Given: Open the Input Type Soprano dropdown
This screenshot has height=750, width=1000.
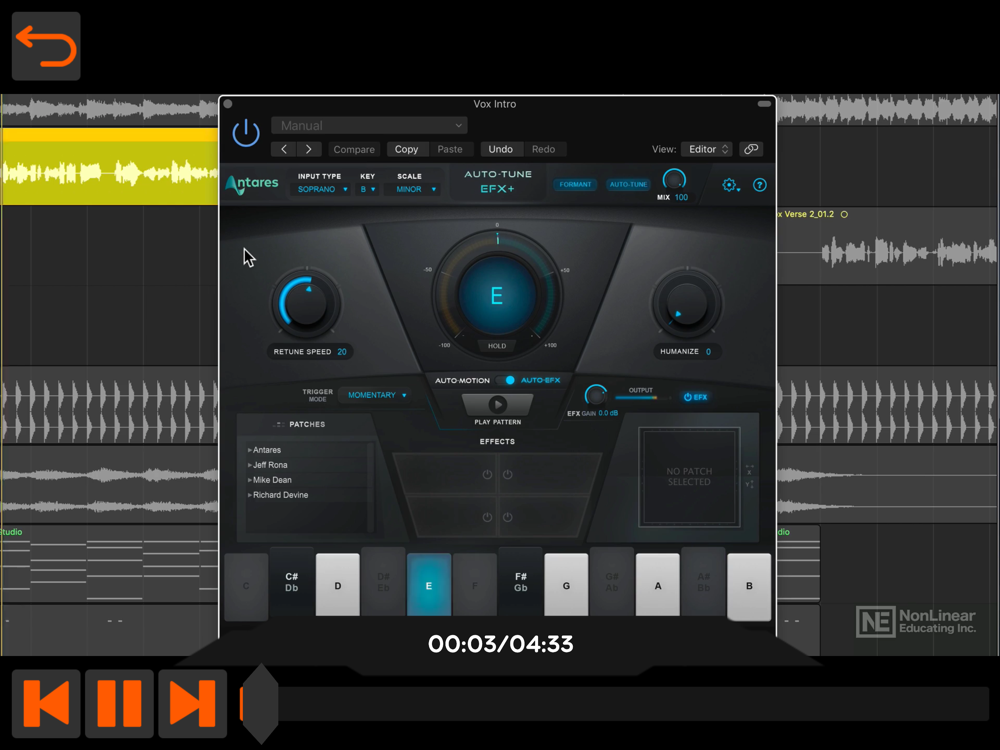Looking at the screenshot, I should point(322,189).
